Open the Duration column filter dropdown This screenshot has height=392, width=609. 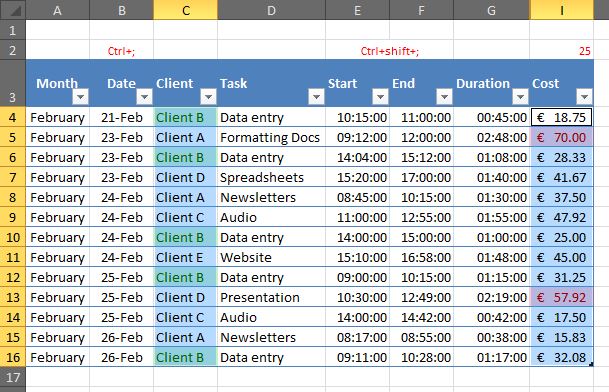tap(520, 97)
